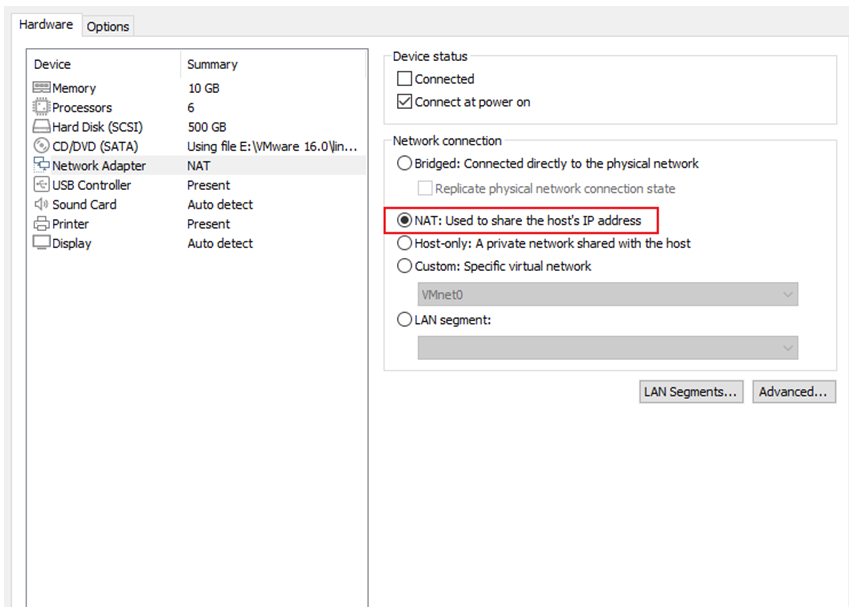Open LAN Segments... dialog
Viewport: 849px width, 607px height.
[x=690, y=391]
